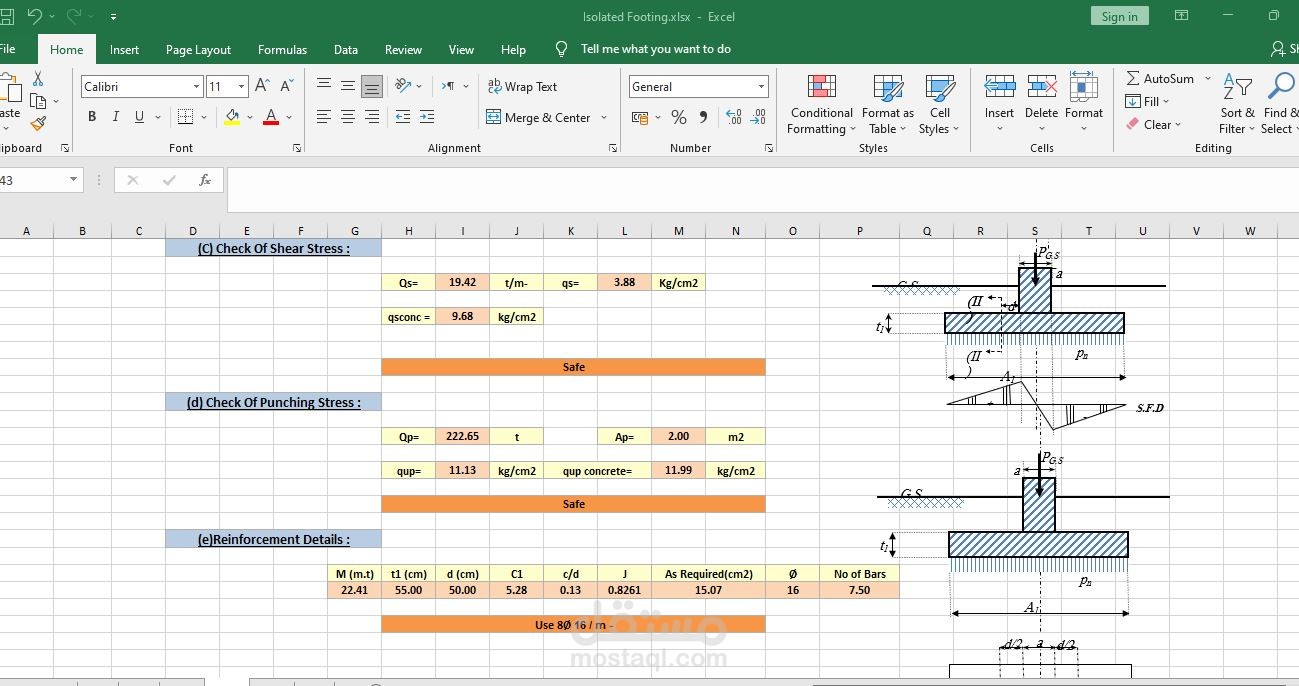Open the Name Box dropdown arrow
1299x686 pixels.
click(x=73, y=180)
